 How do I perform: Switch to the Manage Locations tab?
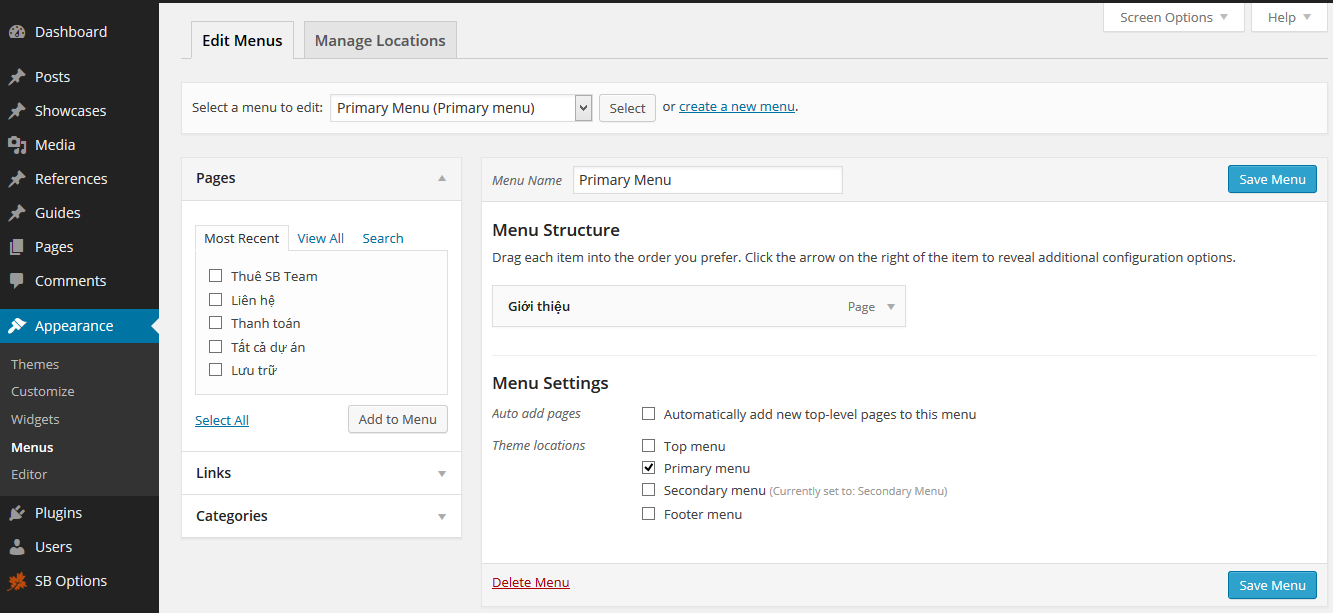click(380, 41)
